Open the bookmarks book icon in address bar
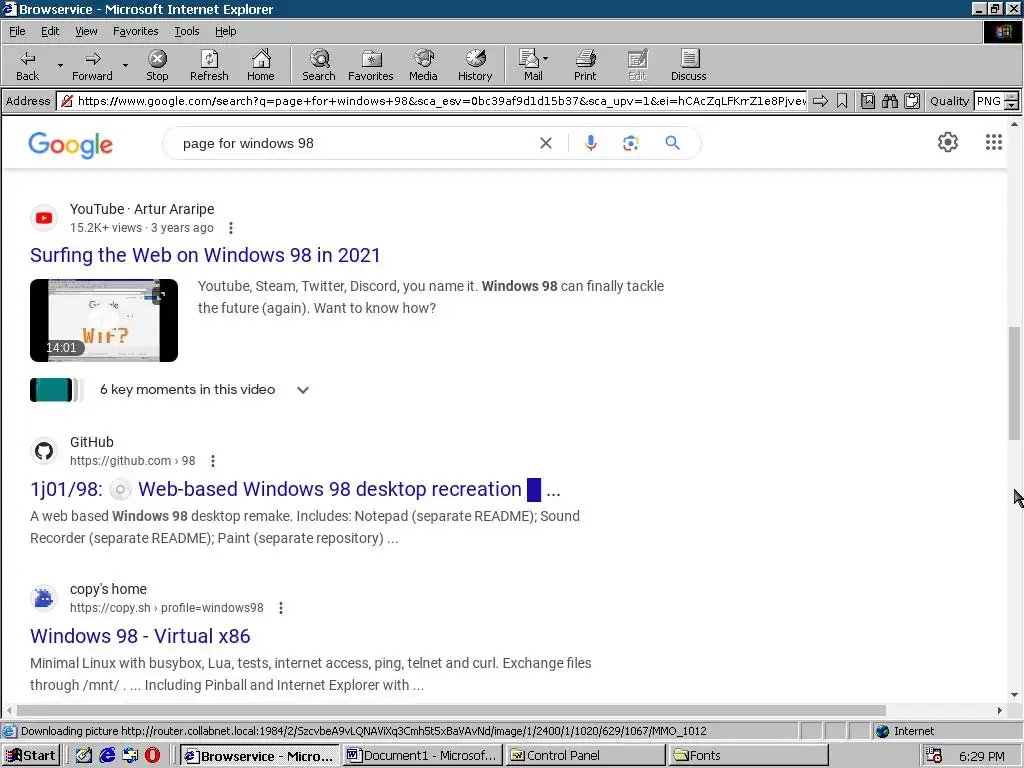Viewport: 1024px width, 768px height. click(867, 101)
